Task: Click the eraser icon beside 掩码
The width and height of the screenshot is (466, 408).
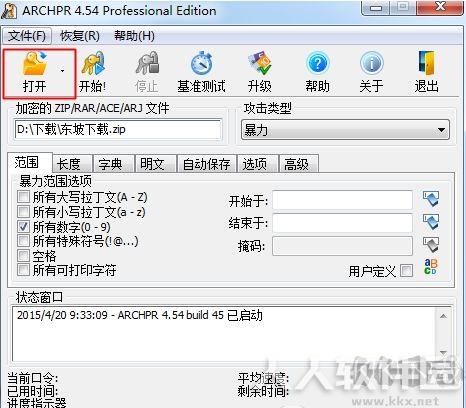Action: coord(431,245)
